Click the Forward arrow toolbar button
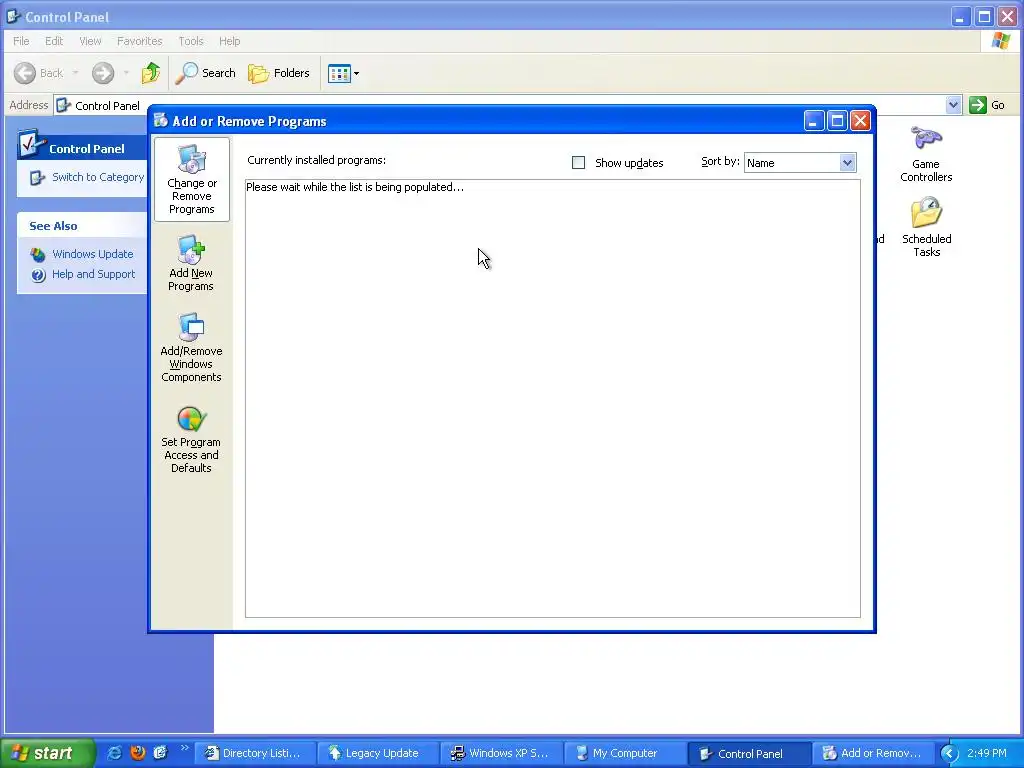 click(x=103, y=73)
